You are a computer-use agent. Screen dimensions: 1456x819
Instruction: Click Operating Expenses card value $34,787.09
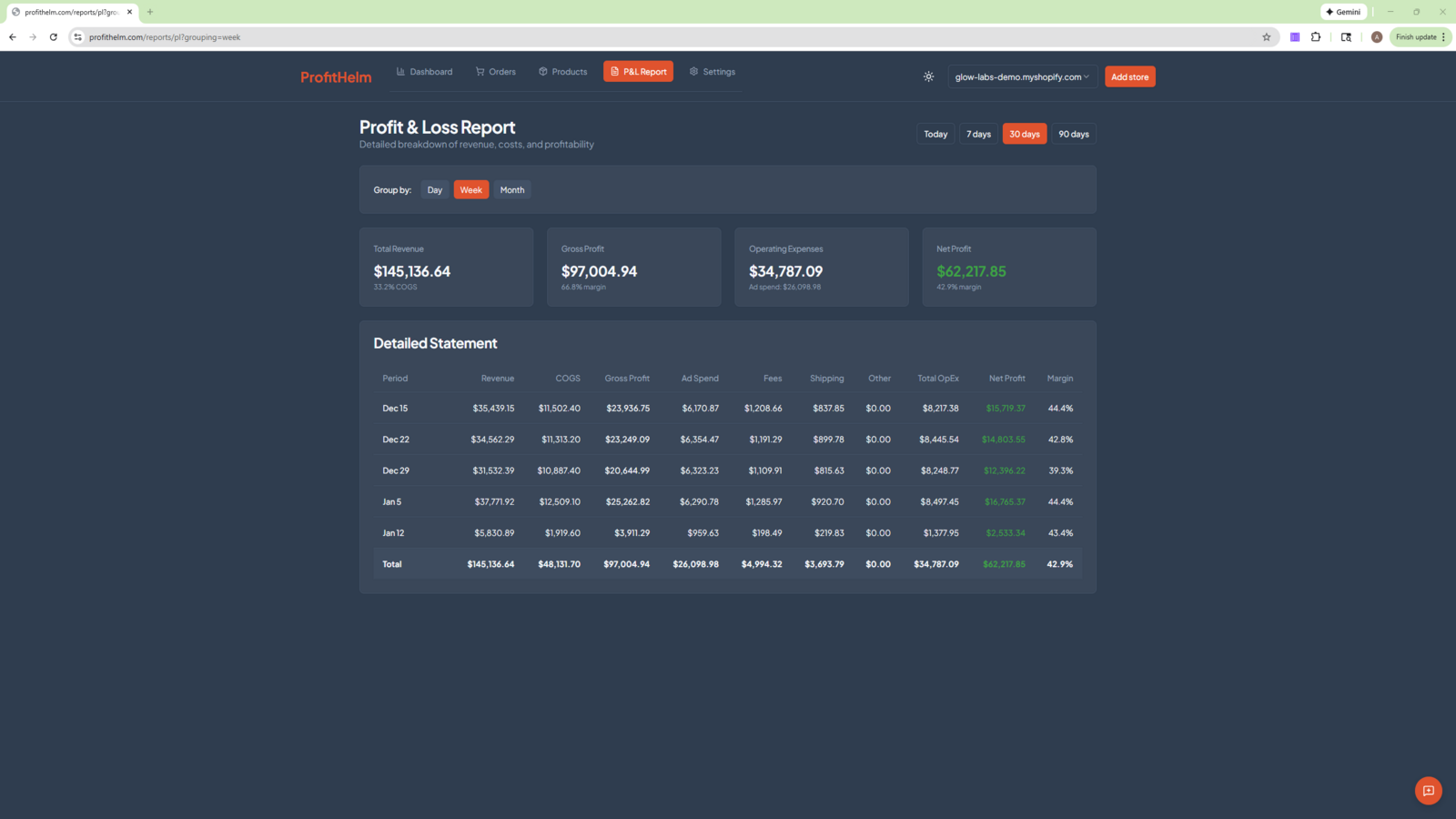pyautogui.click(x=785, y=271)
